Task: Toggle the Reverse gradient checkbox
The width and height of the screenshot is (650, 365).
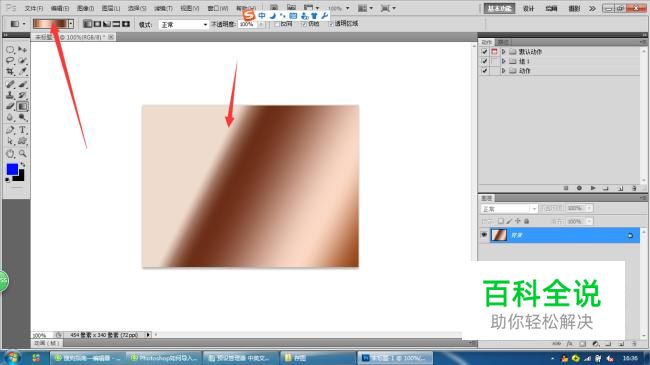Action: pos(276,24)
